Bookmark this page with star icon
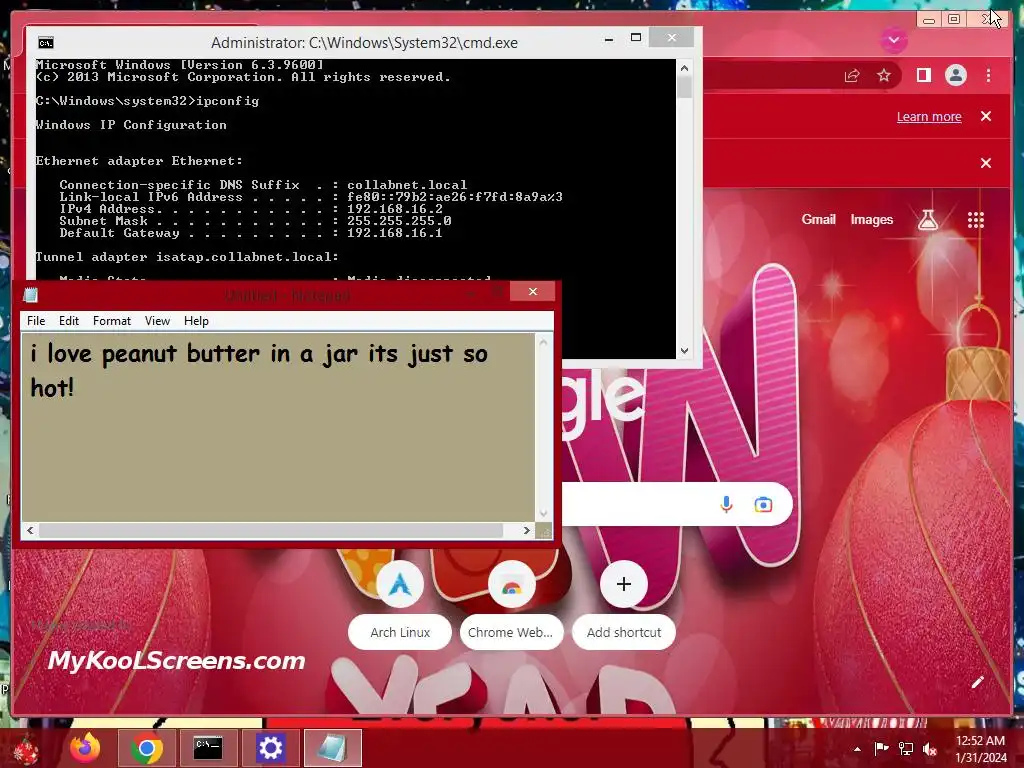 884,76
